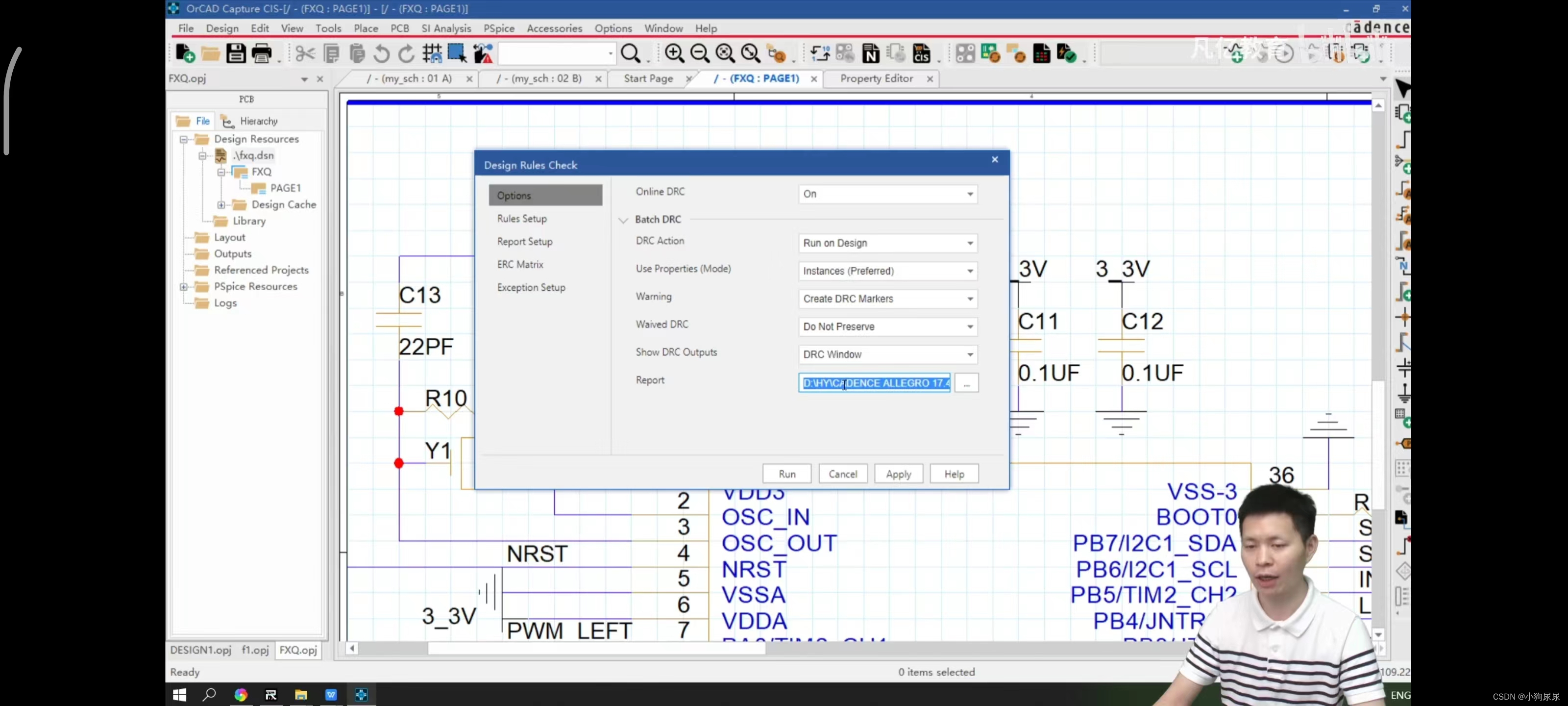Image resolution: width=1568 pixels, height=706 pixels.
Task: Click the Snap to Grid toolbar icon
Action: tap(432, 53)
